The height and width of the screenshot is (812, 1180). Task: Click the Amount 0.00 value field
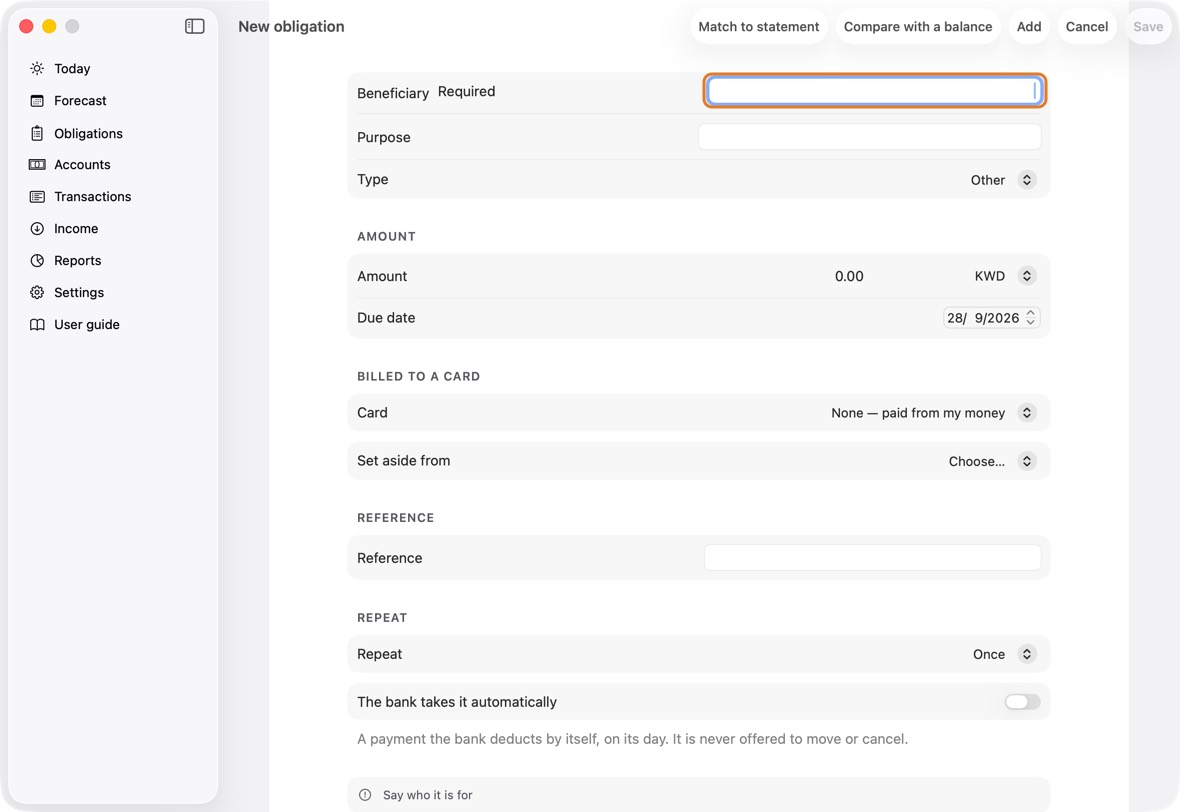(x=849, y=276)
